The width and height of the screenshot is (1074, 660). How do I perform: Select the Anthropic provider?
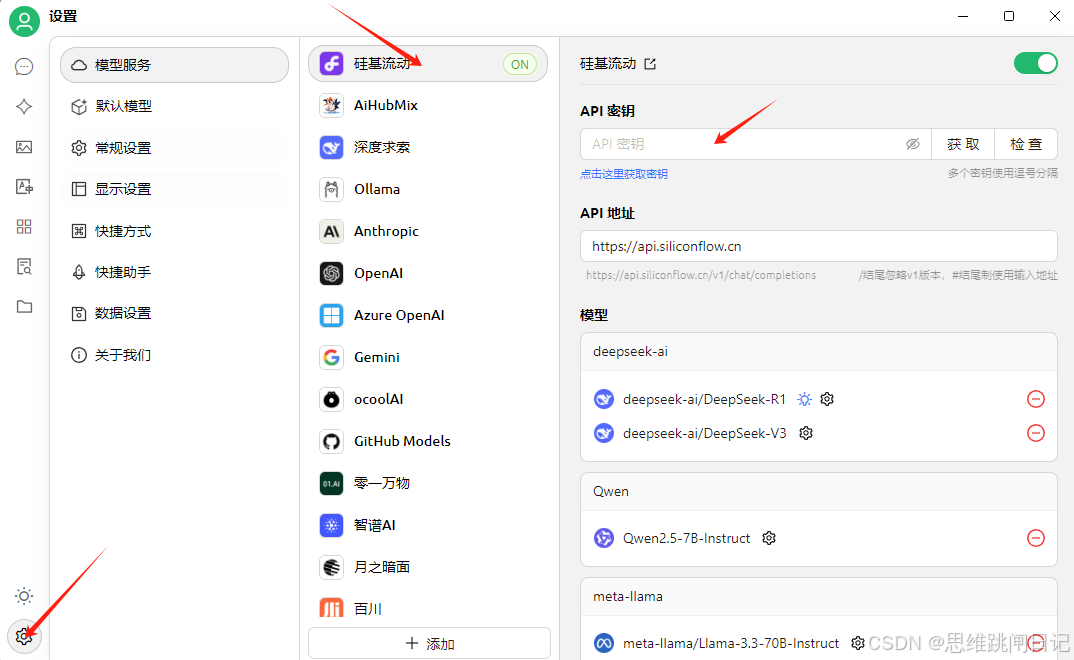click(428, 231)
